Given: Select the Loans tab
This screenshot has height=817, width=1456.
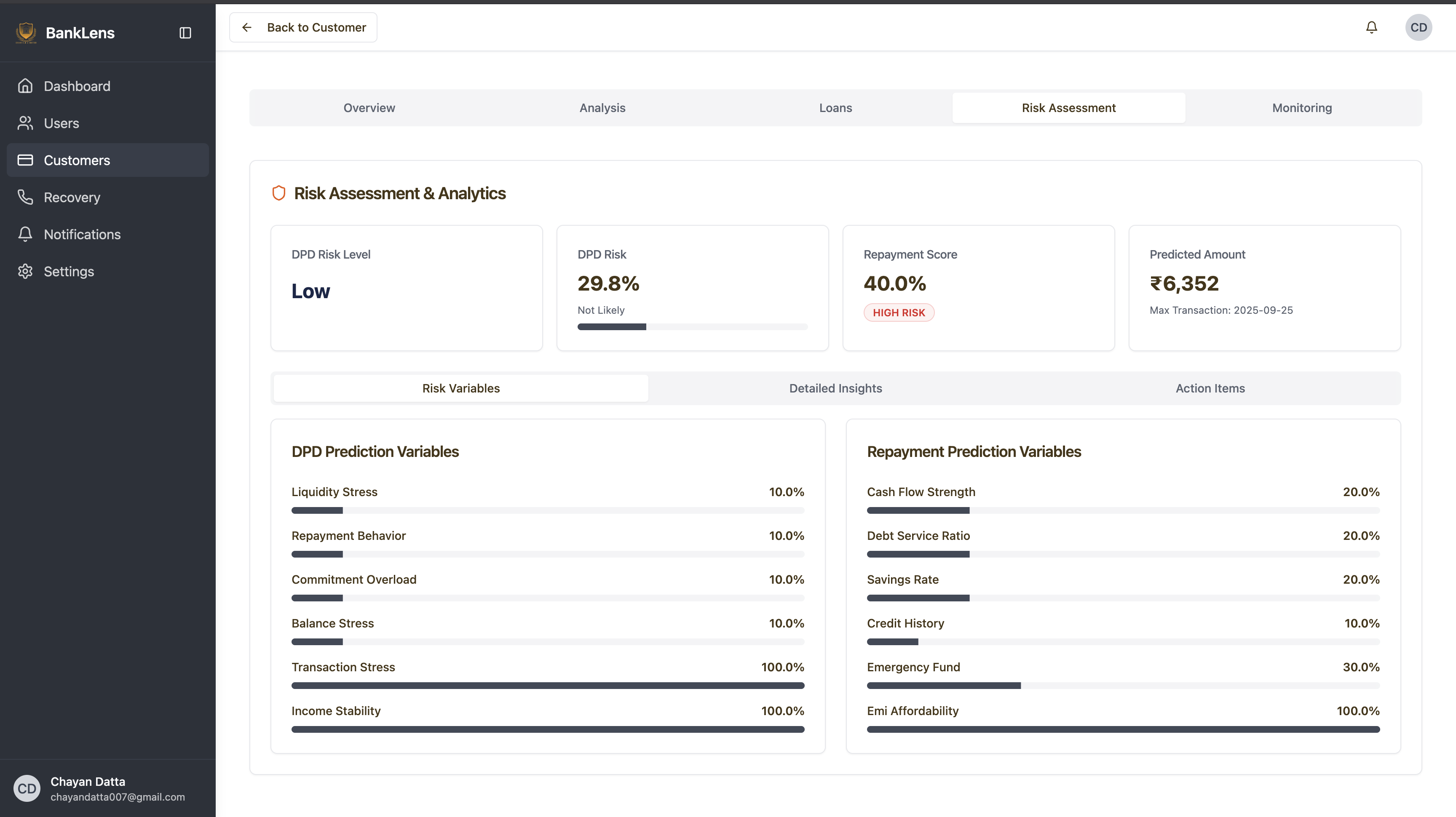Looking at the screenshot, I should pos(835,108).
